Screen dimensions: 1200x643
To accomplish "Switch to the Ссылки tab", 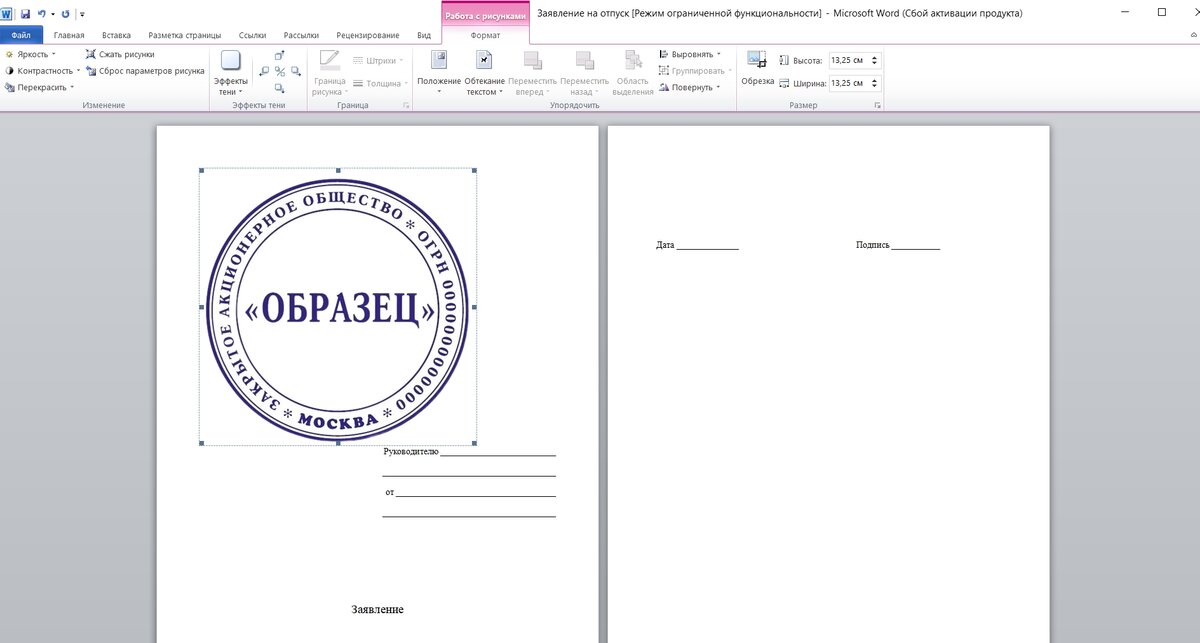I will pos(253,35).
